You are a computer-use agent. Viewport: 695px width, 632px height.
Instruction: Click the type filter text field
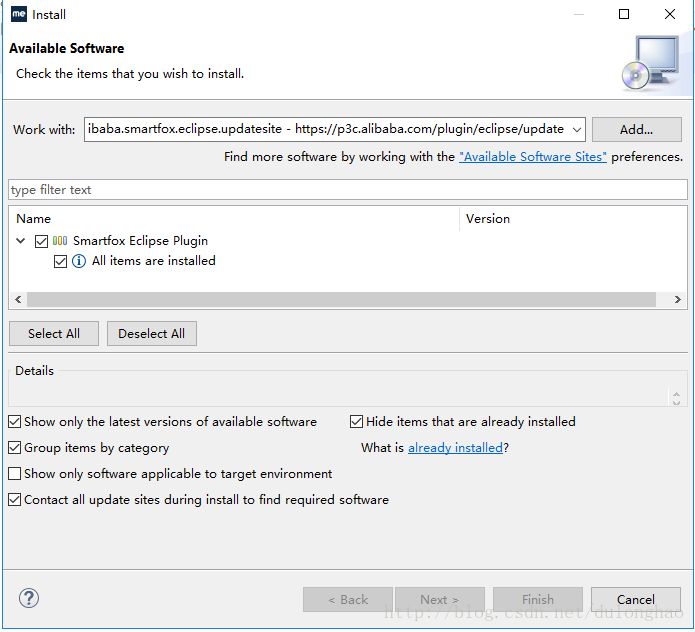tap(348, 190)
